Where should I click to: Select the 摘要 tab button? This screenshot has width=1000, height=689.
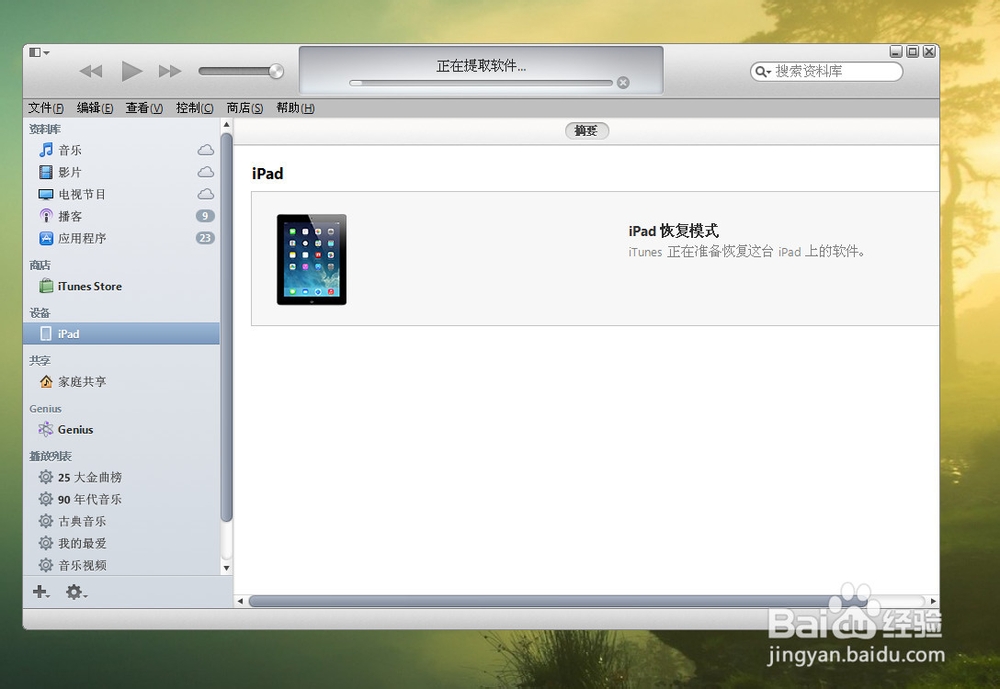click(587, 131)
